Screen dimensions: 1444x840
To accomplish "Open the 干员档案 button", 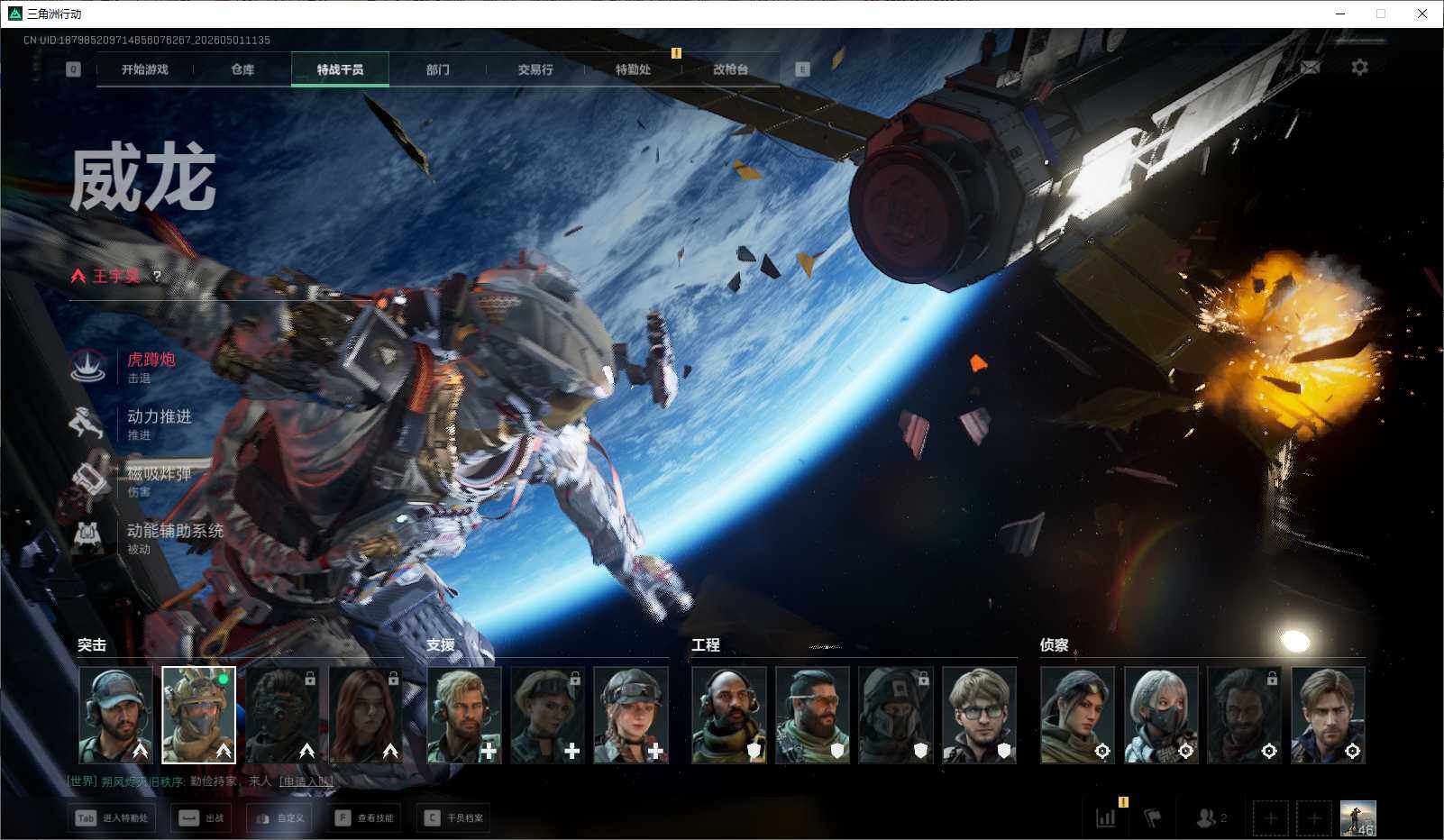I will pos(453,818).
